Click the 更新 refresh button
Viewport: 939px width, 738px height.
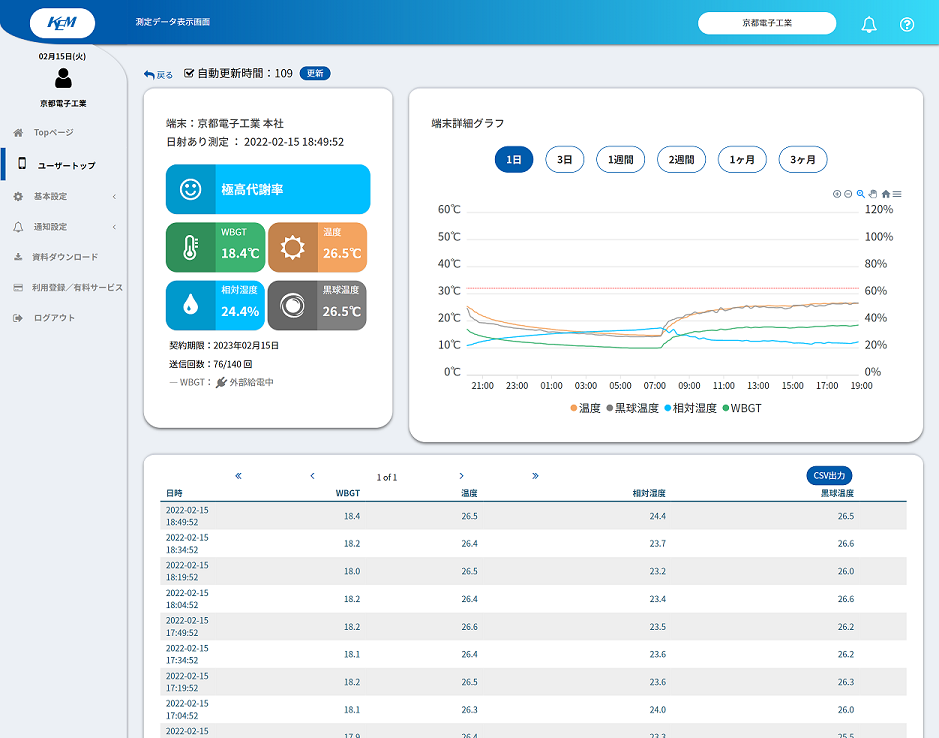(x=315, y=73)
